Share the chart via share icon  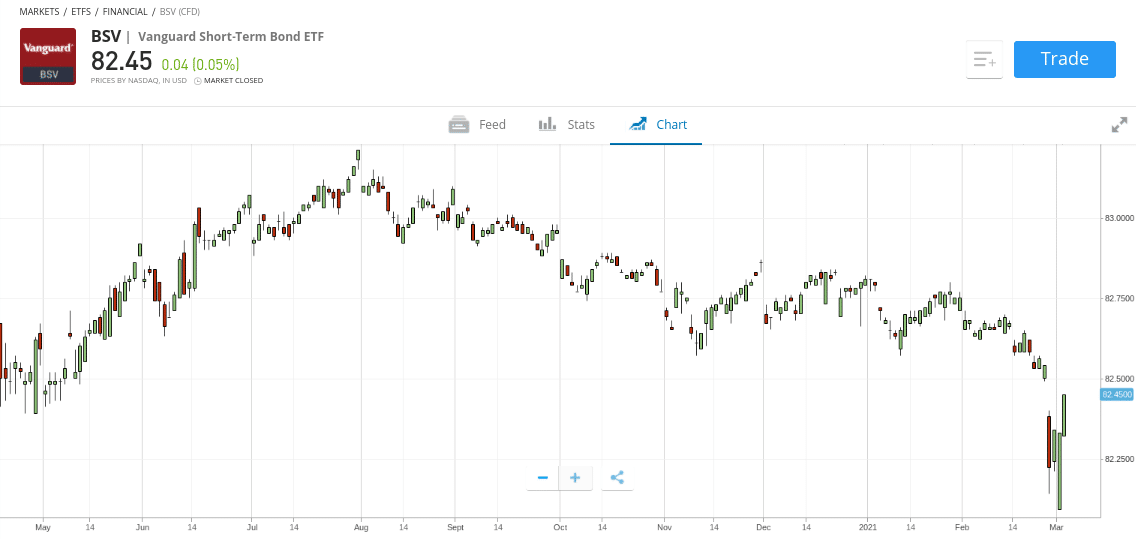tap(617, 478)
